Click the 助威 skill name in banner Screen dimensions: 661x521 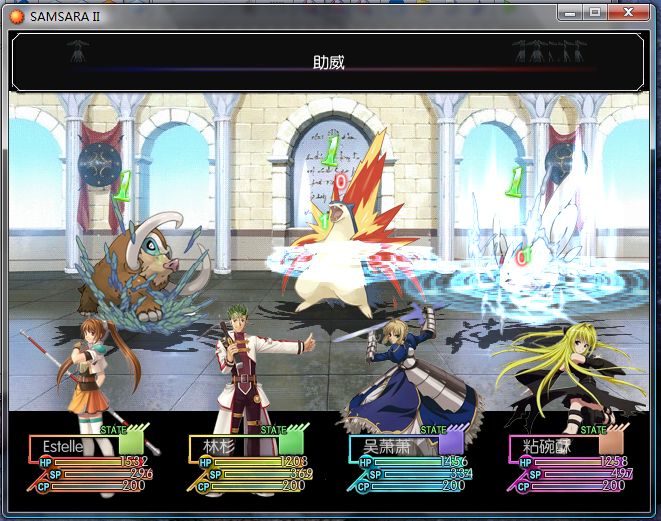(x=329, y=62)
